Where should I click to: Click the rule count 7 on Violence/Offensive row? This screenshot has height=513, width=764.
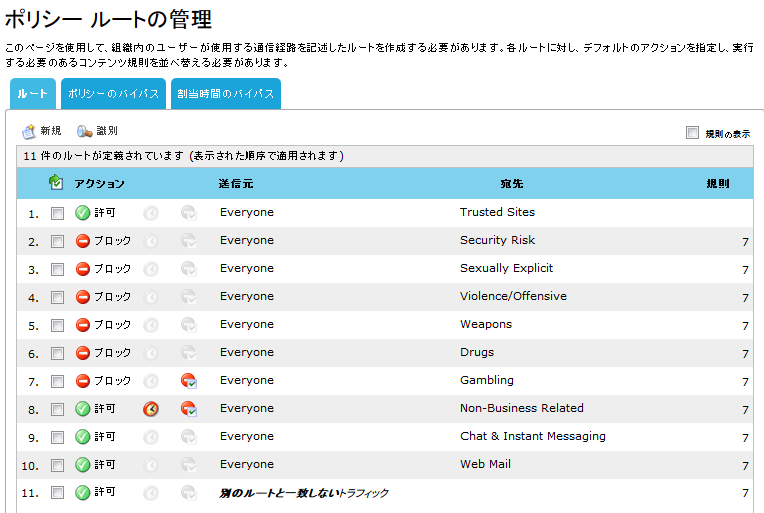[745, 298]
